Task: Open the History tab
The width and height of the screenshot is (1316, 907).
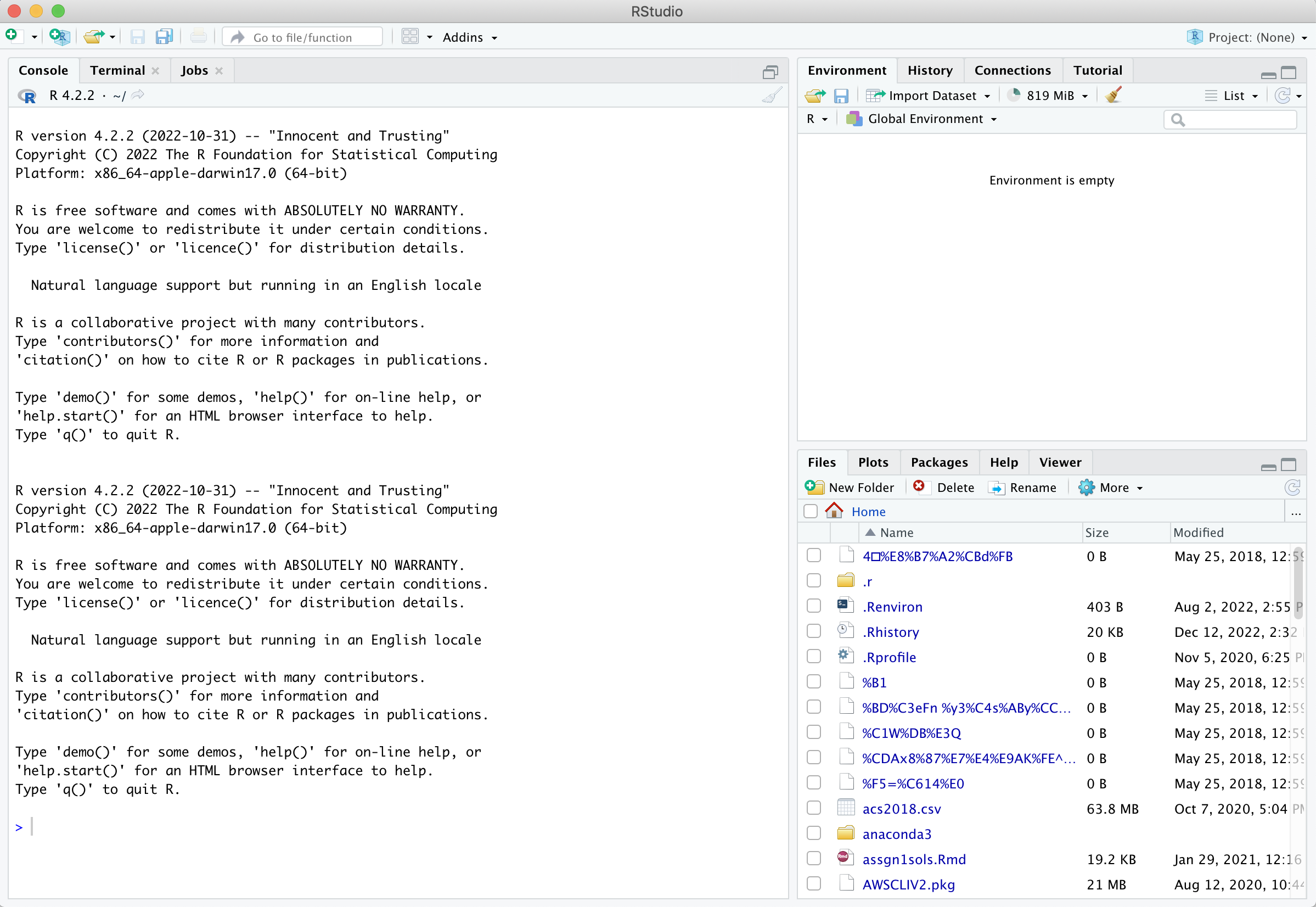Action: coord(929,70)
